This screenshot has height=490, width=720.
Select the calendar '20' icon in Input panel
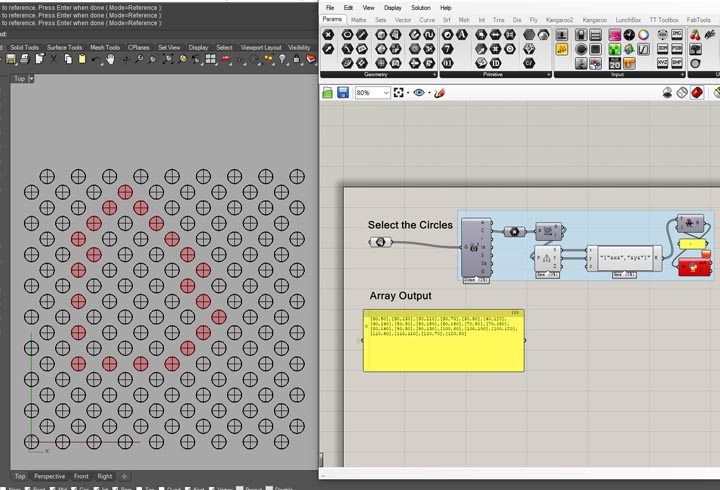(615, 63)
